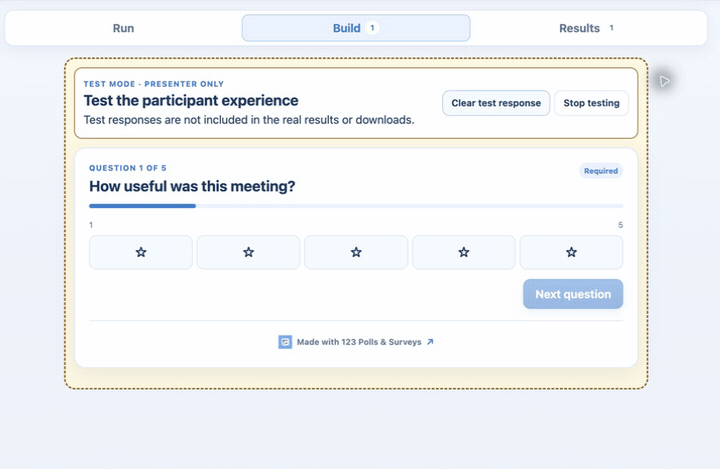The width and height of the screenshot is (720, 469).
Task: Advance with Next question button
Action: point(573,294)
